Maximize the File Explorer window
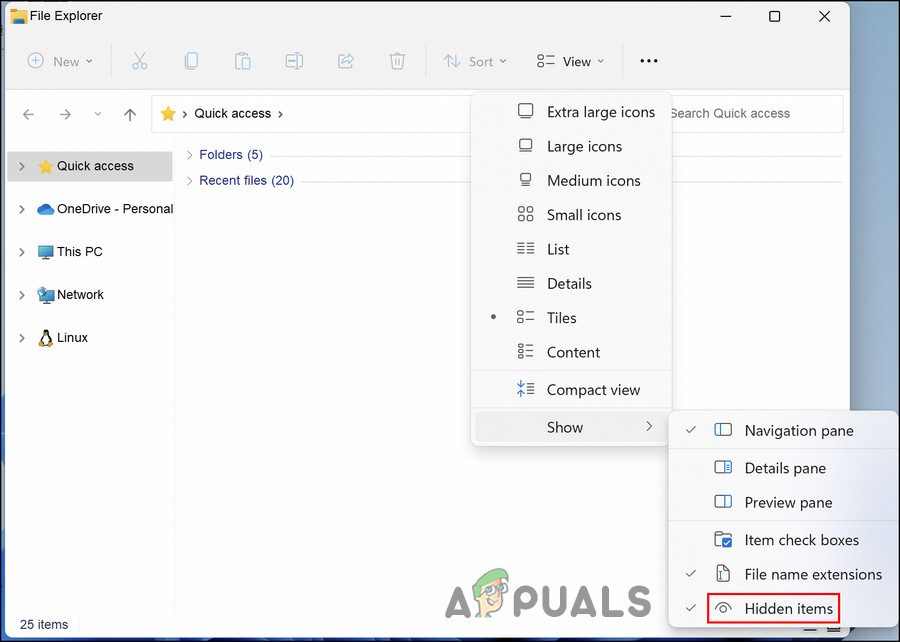This screenshot has width=900, height=642. coord(774,16)
